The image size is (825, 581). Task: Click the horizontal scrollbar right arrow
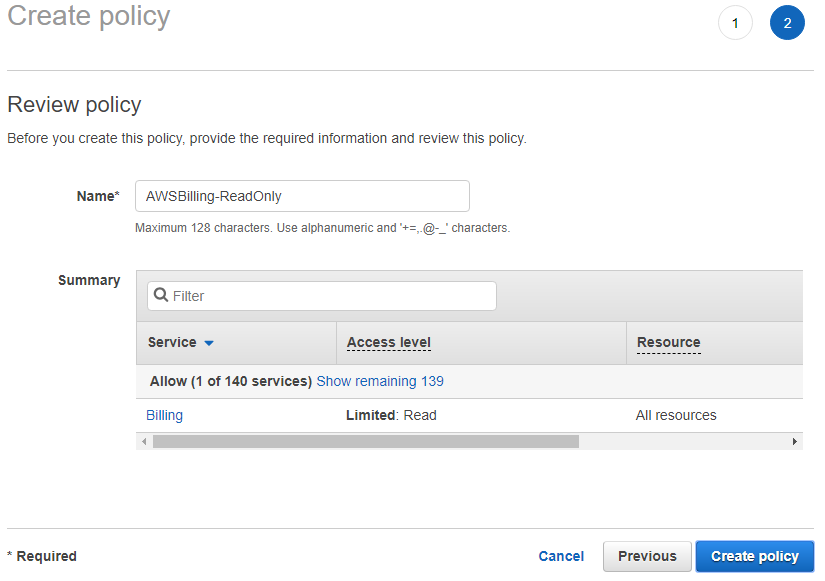[794, 442]
